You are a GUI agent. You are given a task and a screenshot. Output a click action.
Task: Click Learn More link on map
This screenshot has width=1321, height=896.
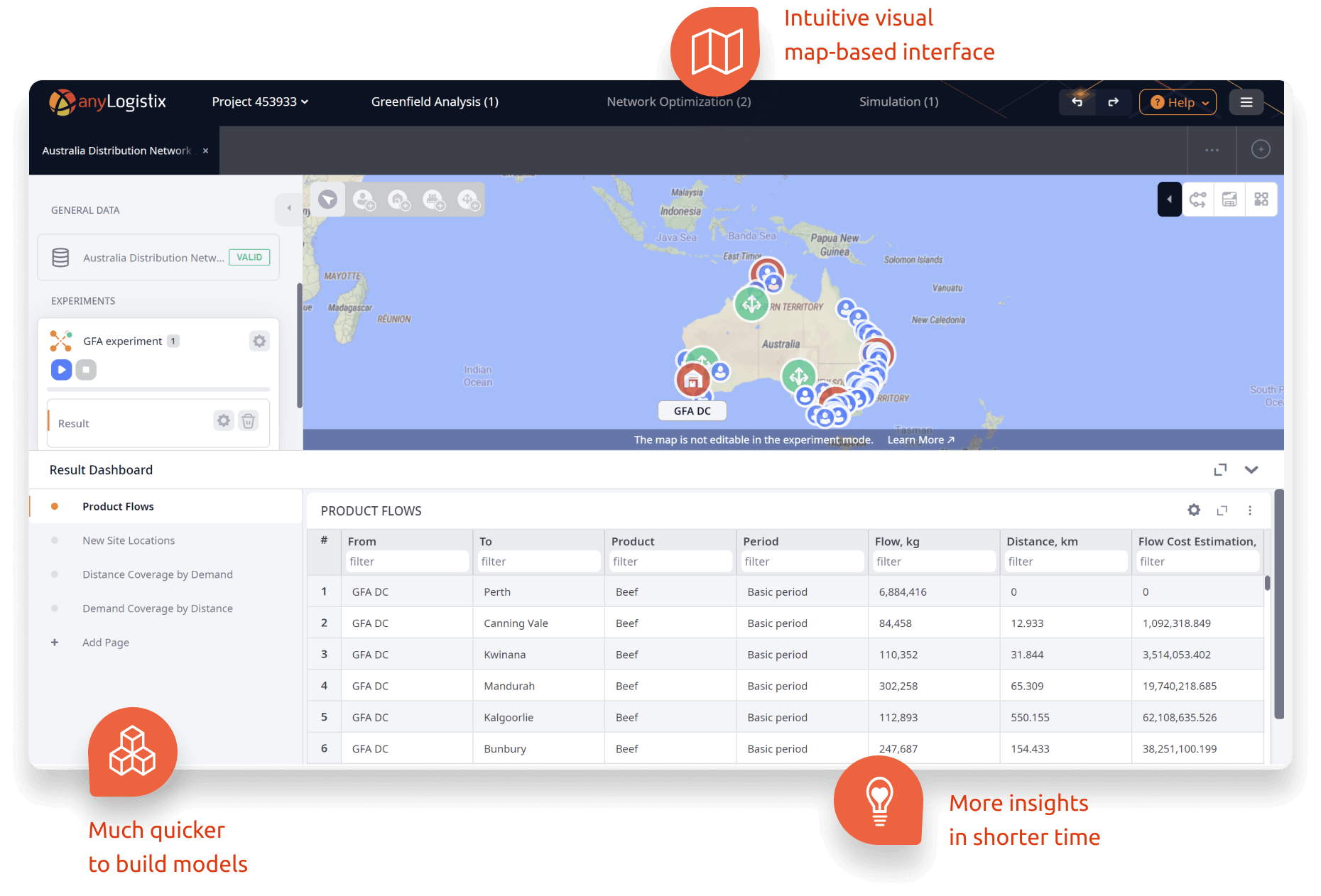pos(920,440)
